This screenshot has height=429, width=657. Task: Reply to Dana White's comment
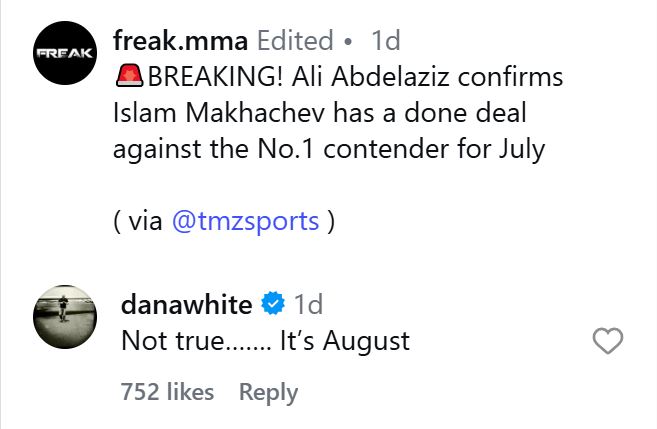[x=268, y=392]
